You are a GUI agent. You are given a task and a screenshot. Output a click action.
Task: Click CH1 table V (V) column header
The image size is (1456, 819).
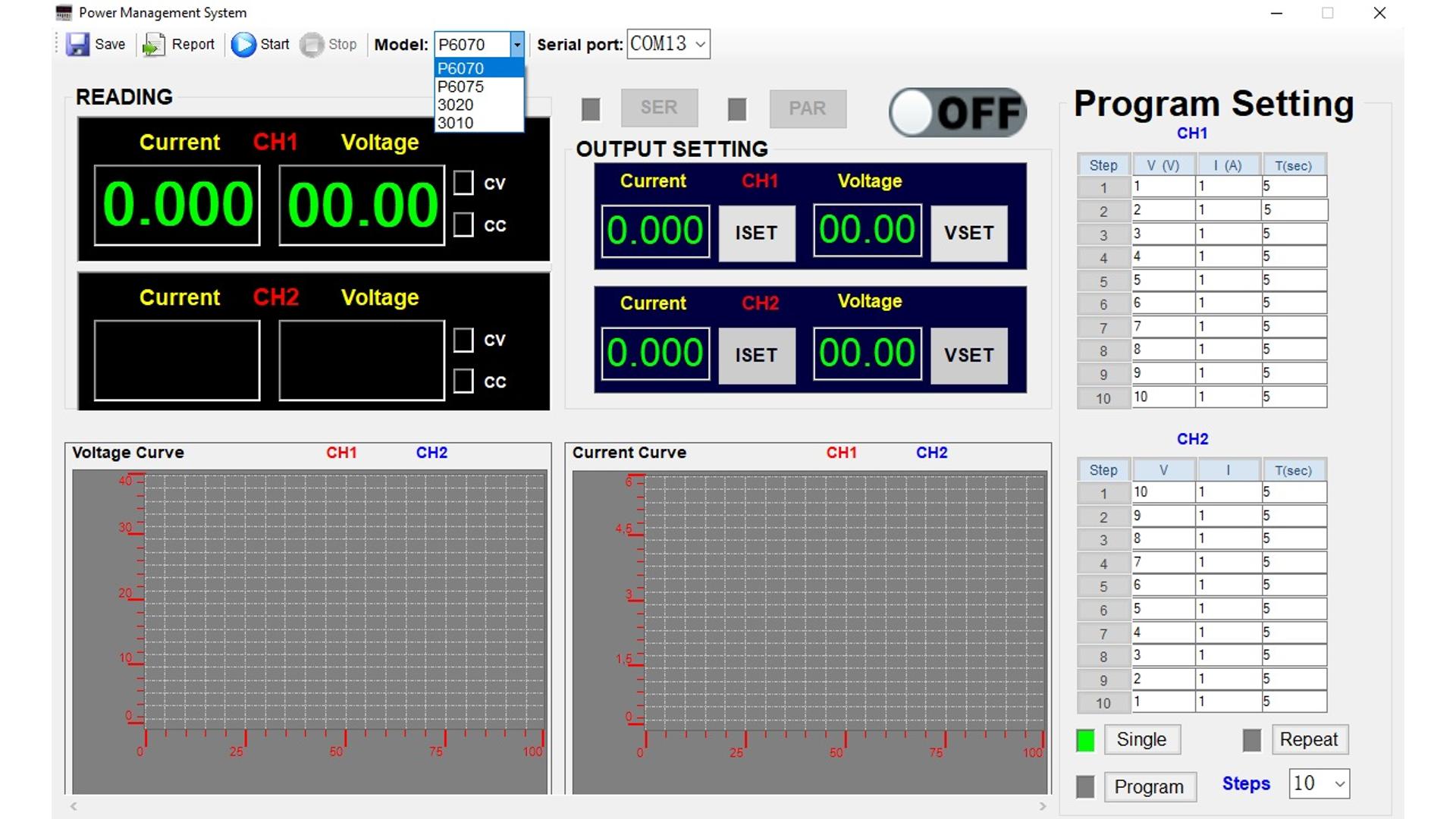1163,165
